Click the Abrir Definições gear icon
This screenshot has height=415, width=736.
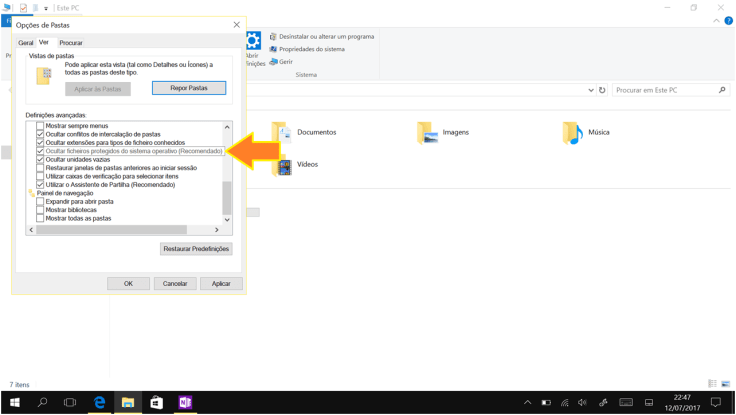[x=254, y=42]
